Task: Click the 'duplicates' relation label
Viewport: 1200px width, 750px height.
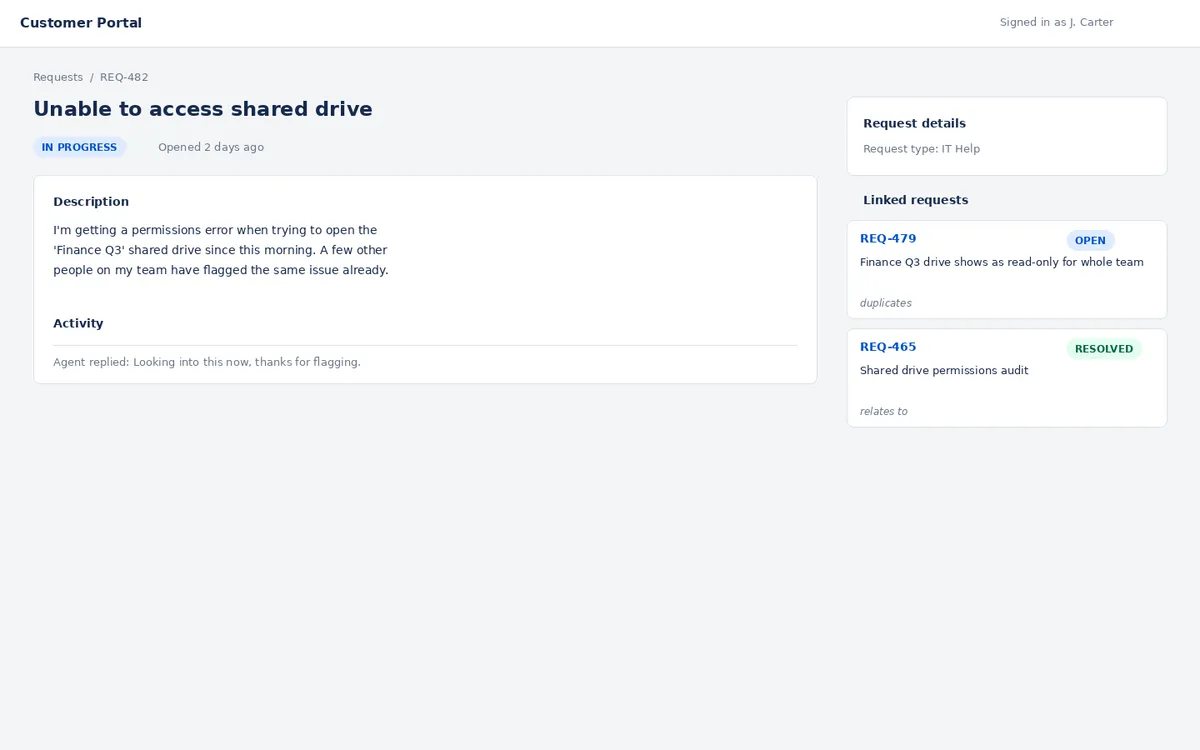Action: point(886,303)
